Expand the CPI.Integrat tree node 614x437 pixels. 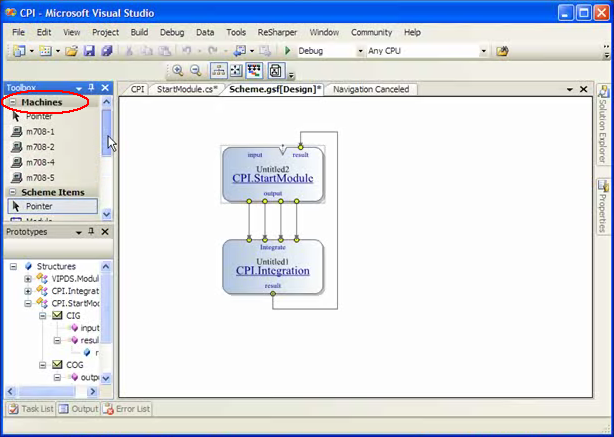[28, 291]
